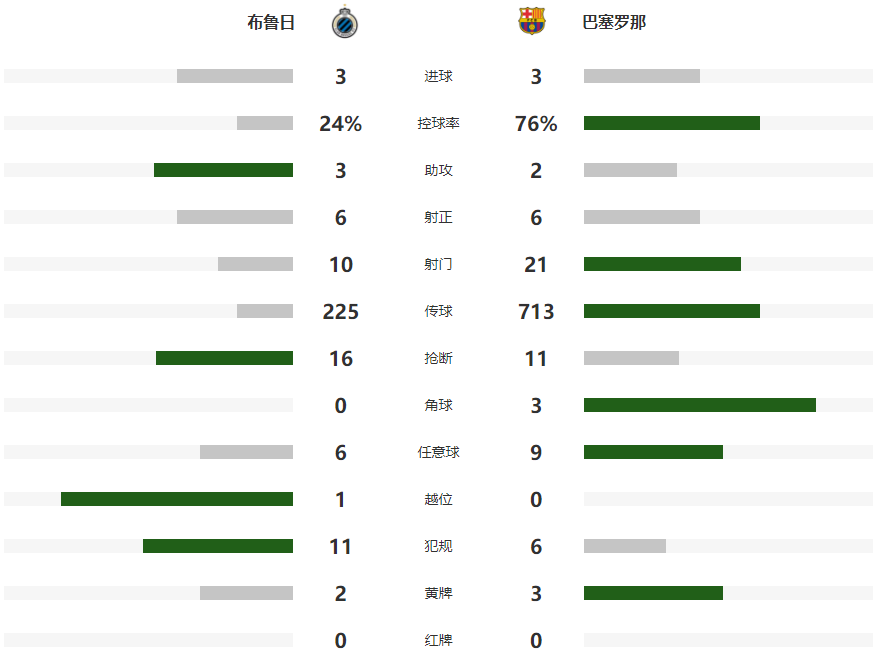Viewport: 878px width, 651px height.
Task: Select the 进球 goals stat label
Action: (x=438, y=76)
